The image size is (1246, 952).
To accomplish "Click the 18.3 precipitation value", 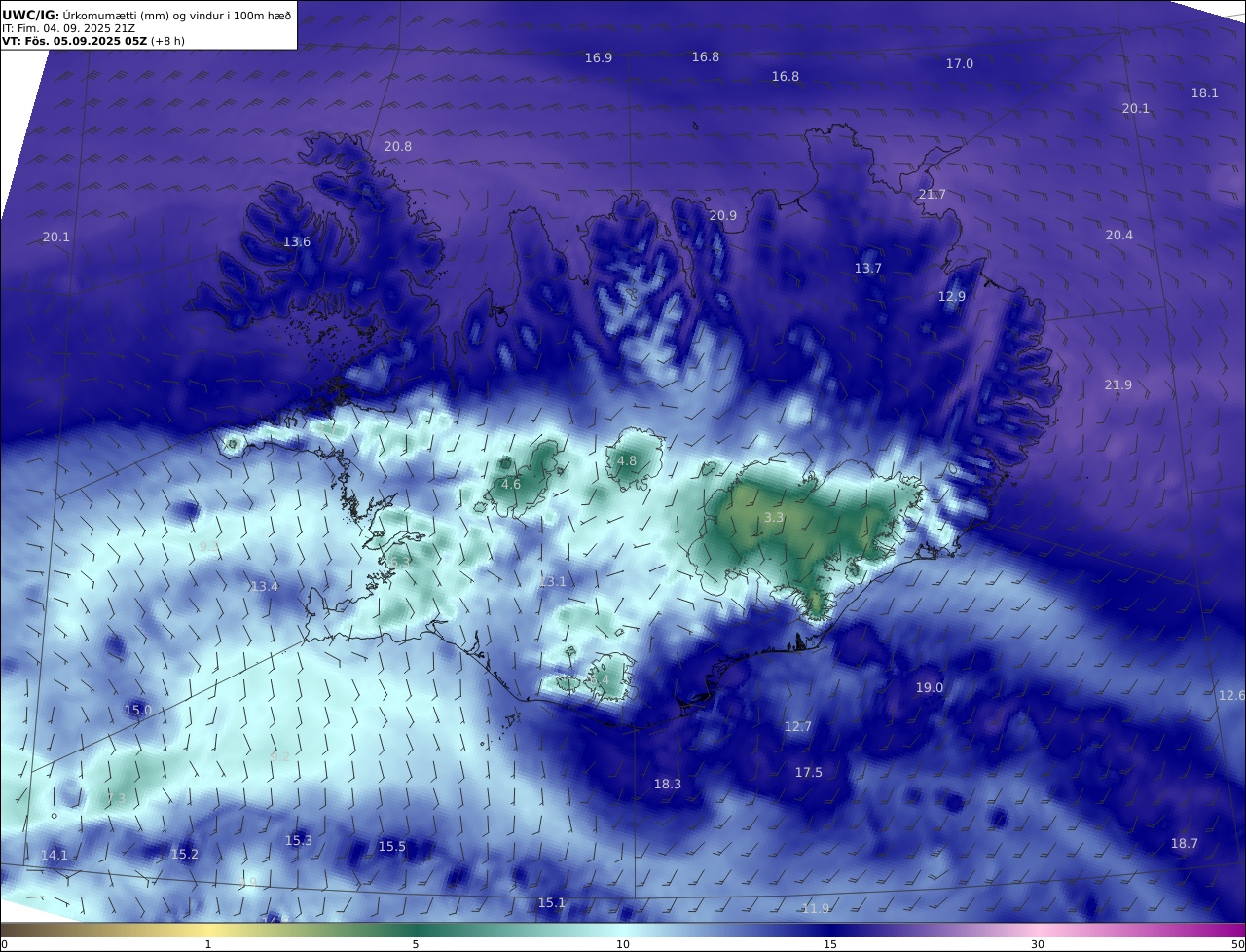I will tap(668, 785).
